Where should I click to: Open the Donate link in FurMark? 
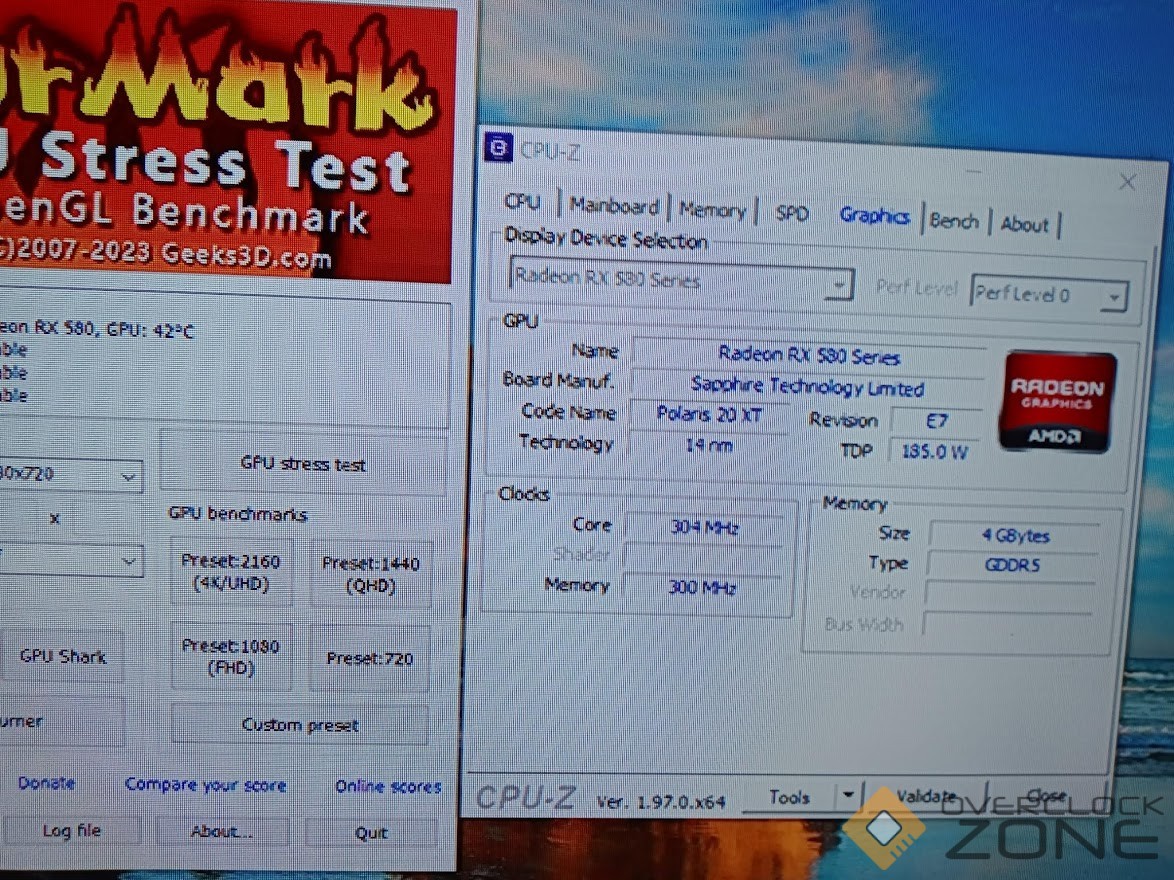tap(46, 783)
